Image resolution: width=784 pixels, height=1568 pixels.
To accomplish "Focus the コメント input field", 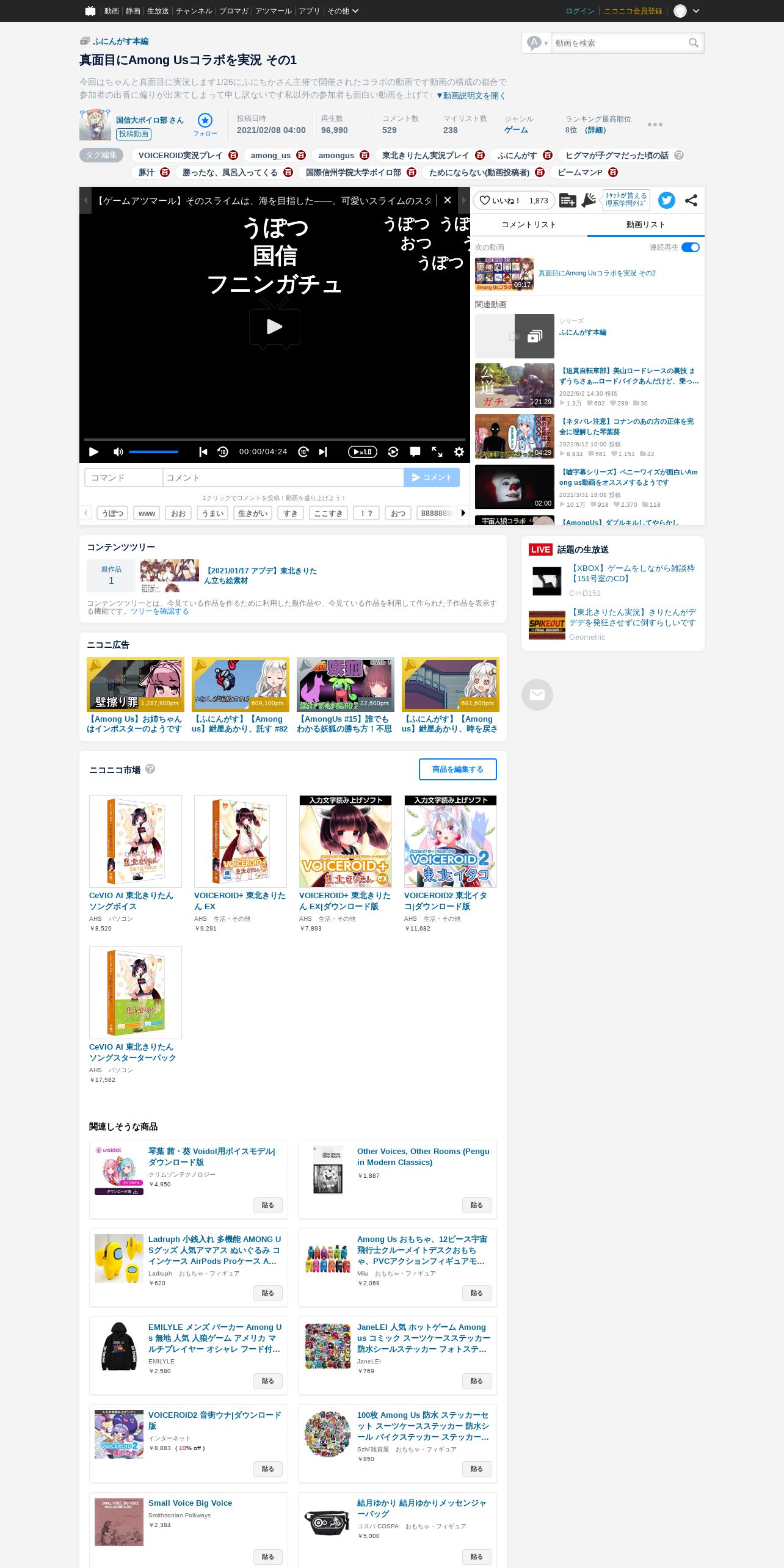I will [x=283, y=477].
